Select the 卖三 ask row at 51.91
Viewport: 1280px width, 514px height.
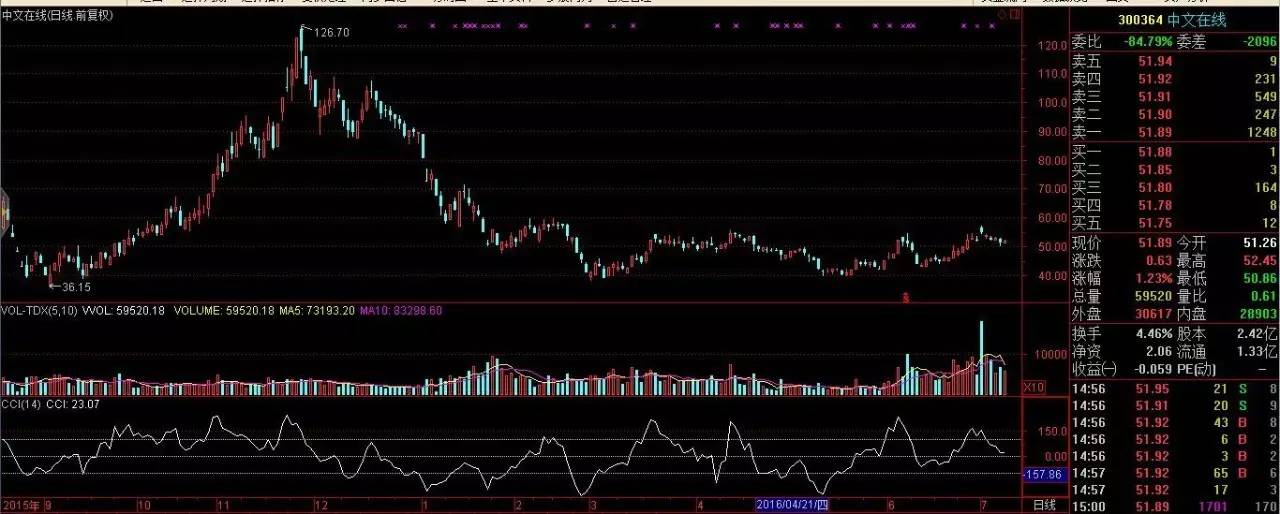coord(1175,97)
